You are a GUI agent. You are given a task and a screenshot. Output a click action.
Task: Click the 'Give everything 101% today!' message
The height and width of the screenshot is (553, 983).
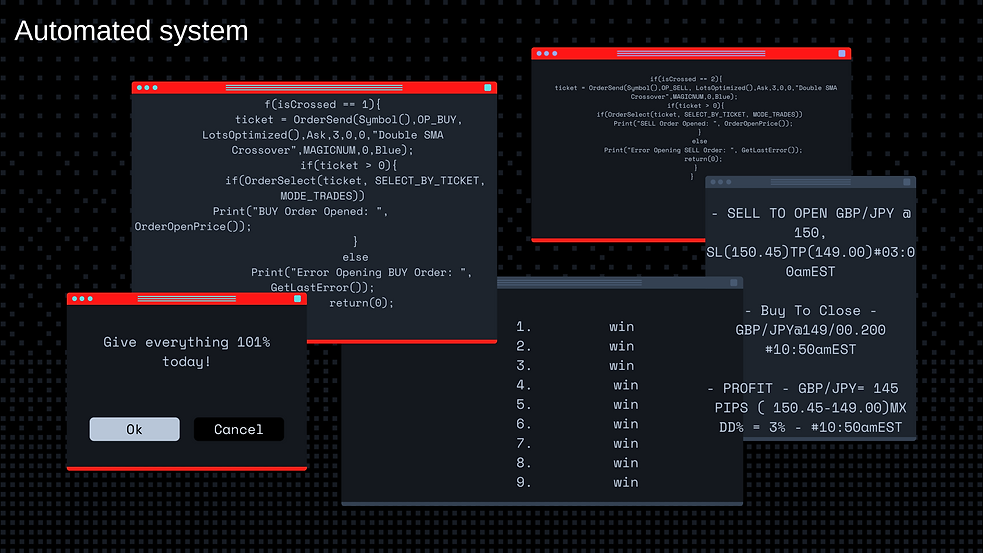tap(186, 351)
